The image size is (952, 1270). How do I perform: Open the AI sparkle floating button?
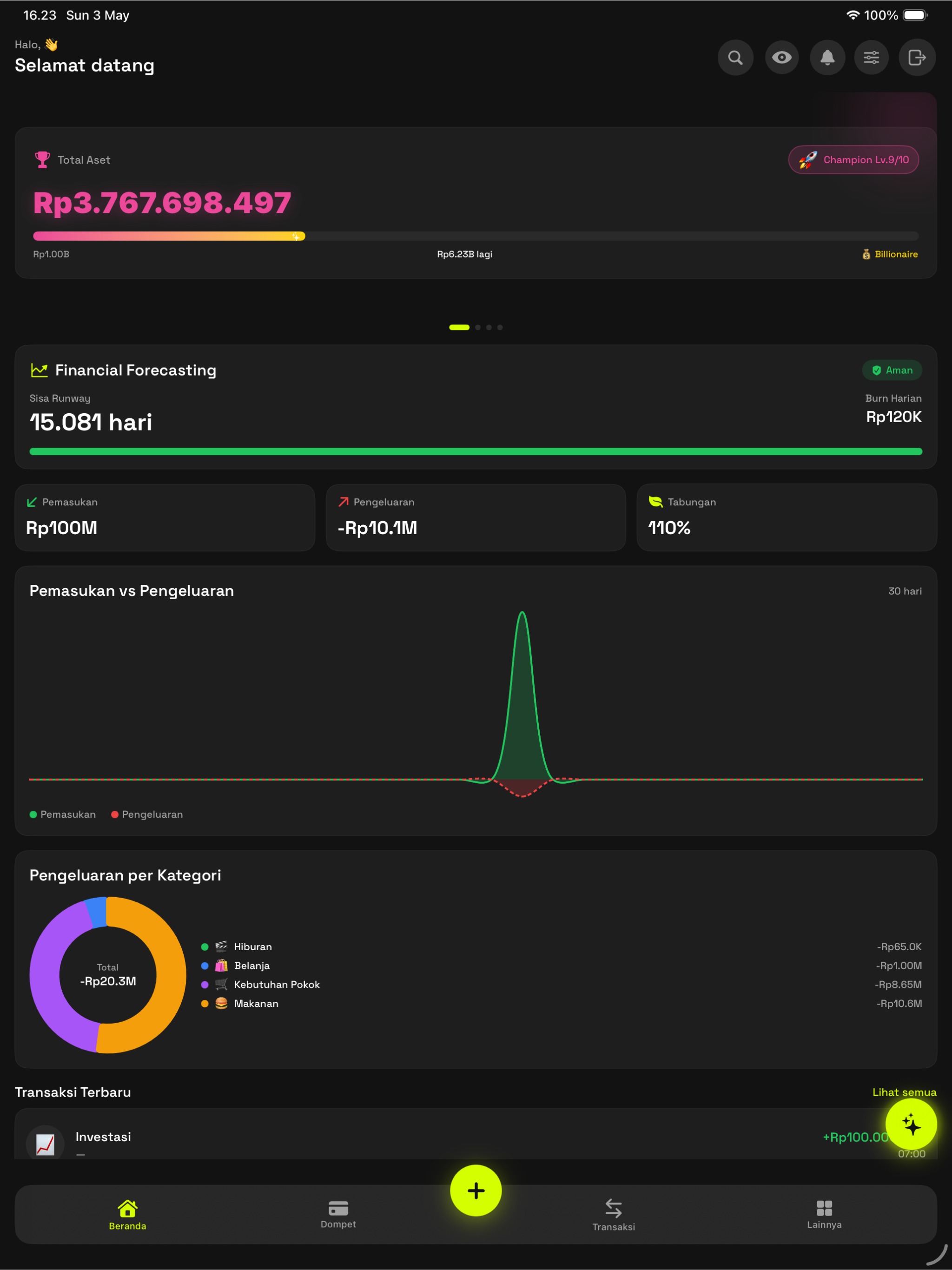pyautogui.click(x=911, y=1125)
